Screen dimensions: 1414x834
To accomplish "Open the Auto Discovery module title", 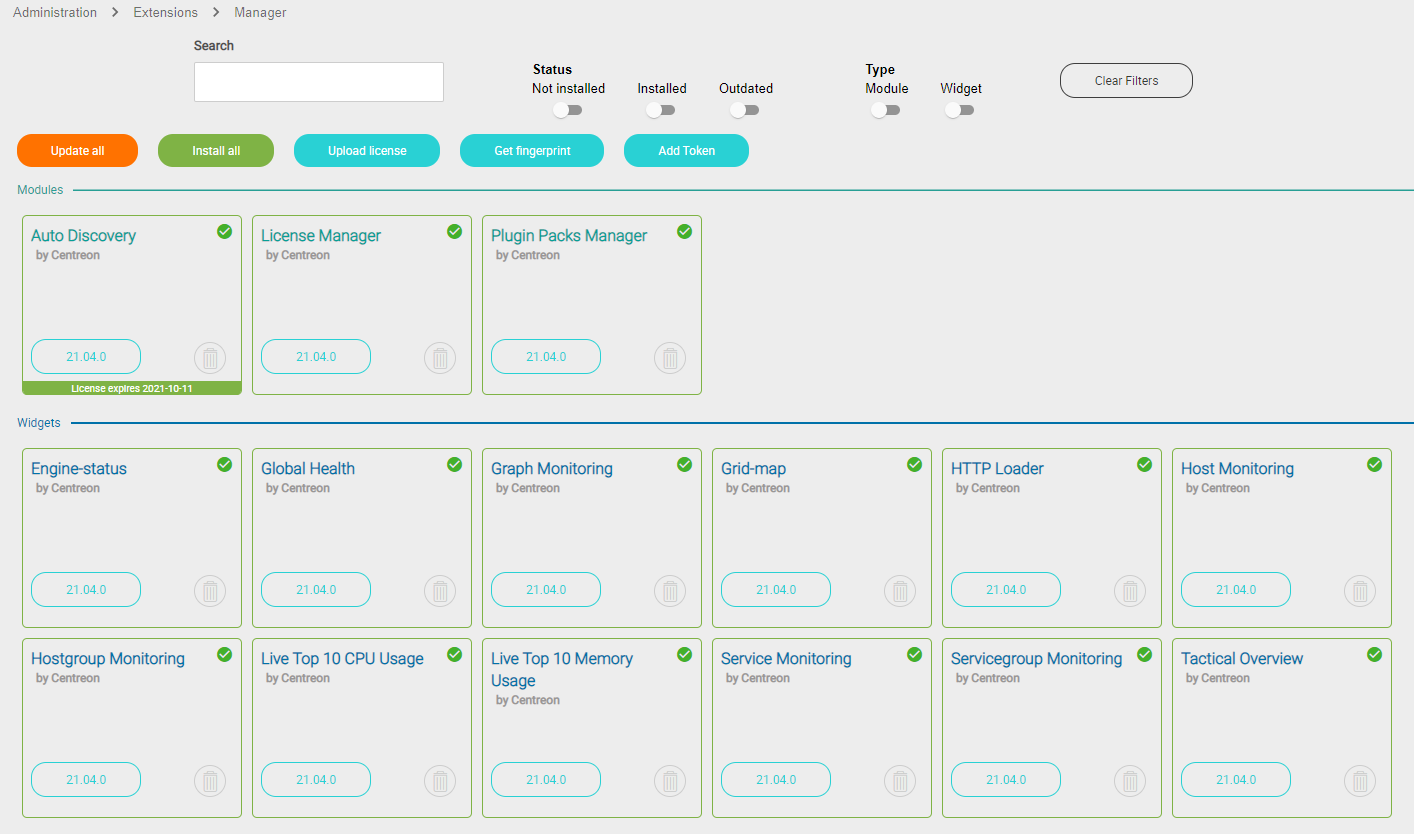I will pyautogui.click(x=83, y=236).
